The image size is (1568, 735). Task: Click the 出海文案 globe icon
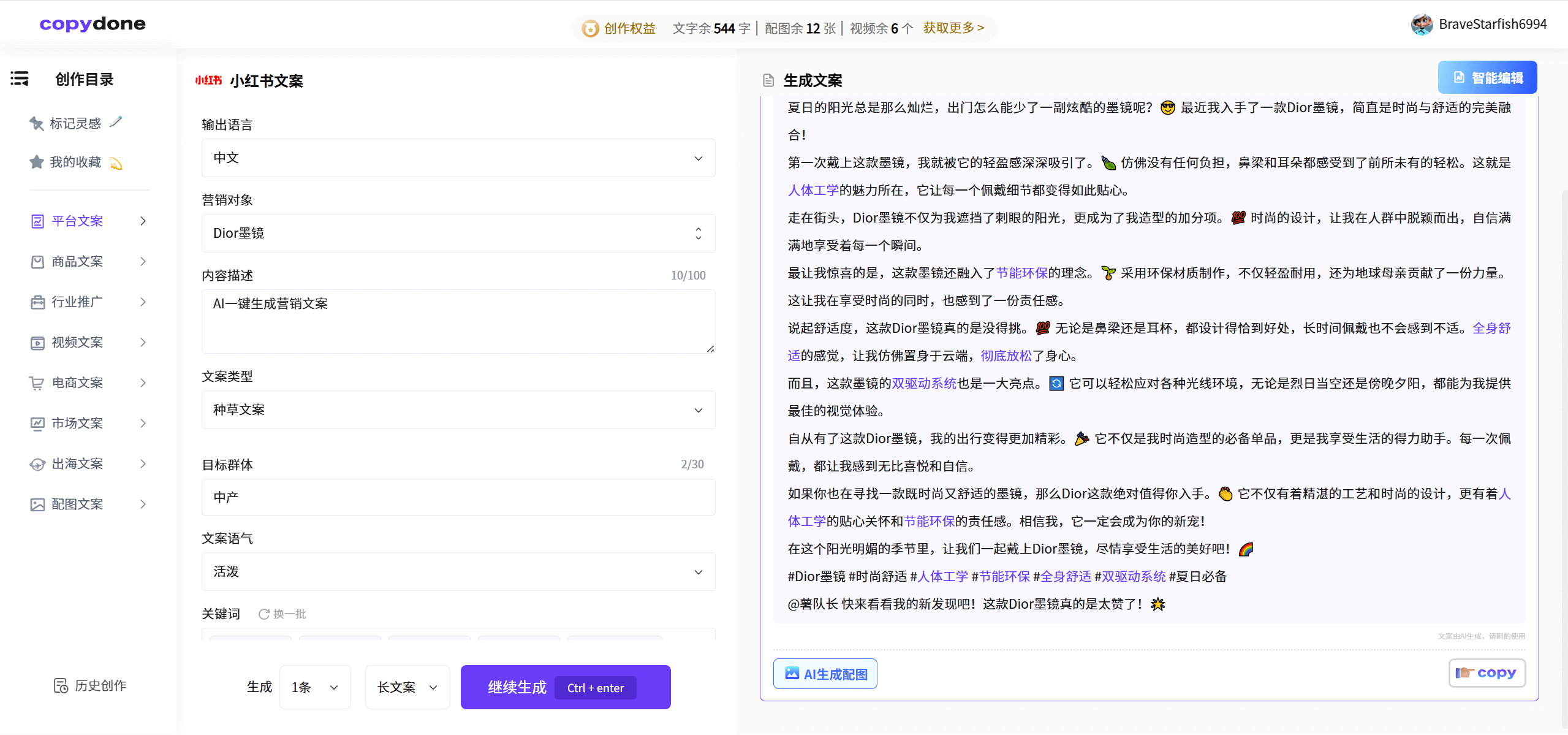coord(37,464)
